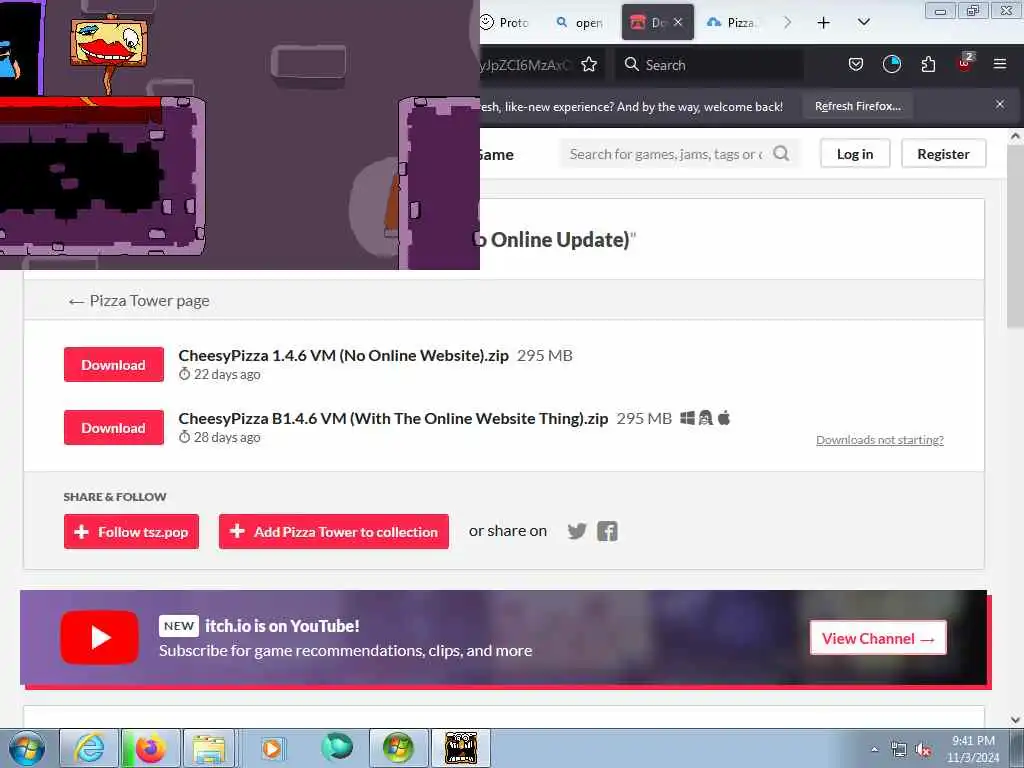Viewport: 1024px width, 768px height.
Task: Dismiss the Refresh Firefox notification bar
Action: [1000, 104]
